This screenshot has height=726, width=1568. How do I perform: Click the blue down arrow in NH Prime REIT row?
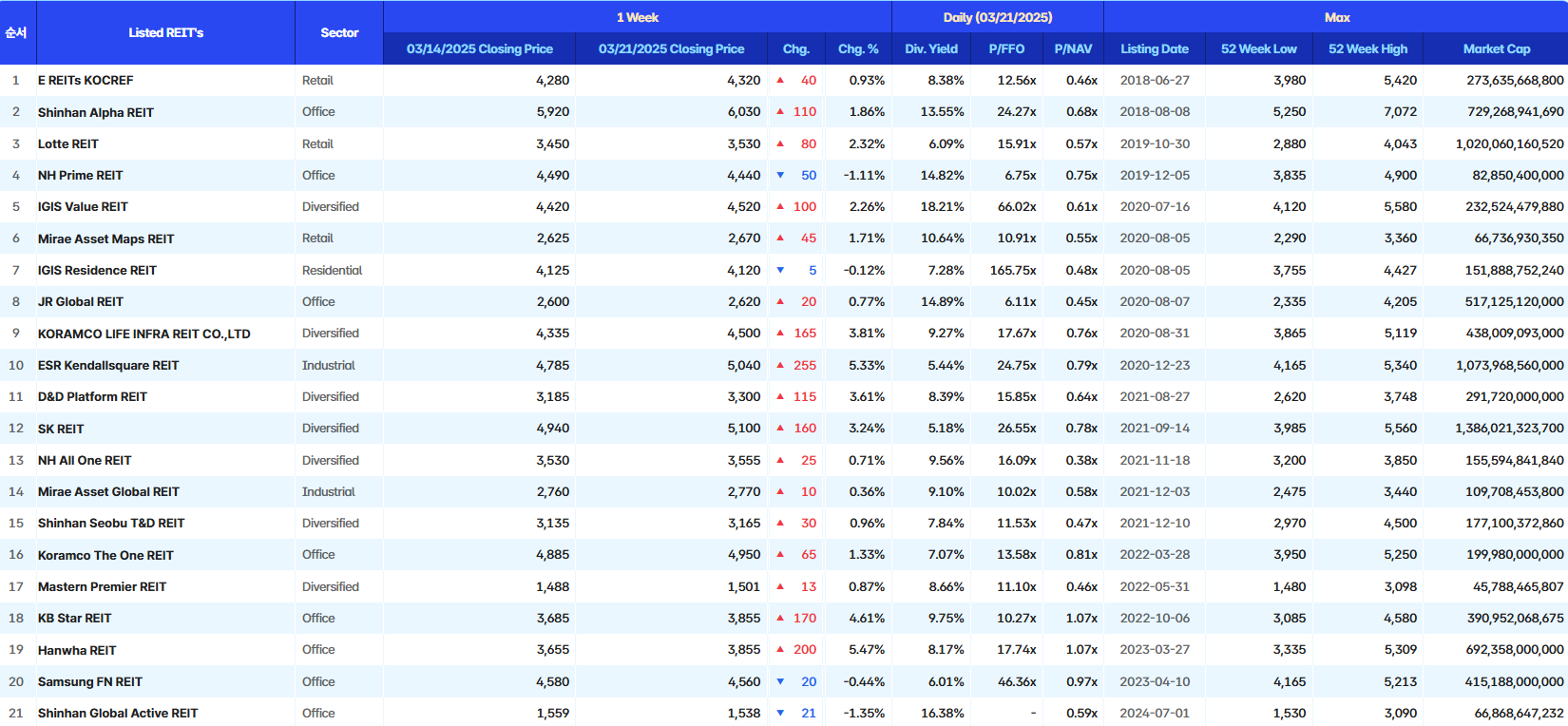click(x=780, y=175)
